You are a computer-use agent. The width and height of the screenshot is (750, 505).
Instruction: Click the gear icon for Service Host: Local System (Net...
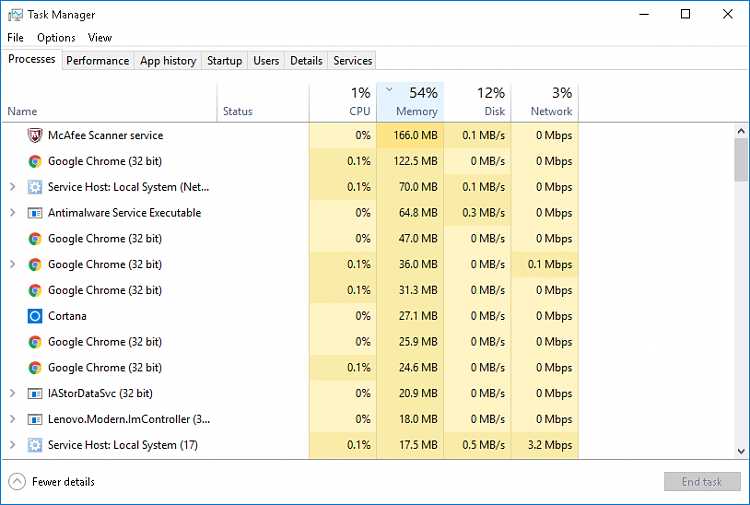pyautogui.click(x=34, y=187)
